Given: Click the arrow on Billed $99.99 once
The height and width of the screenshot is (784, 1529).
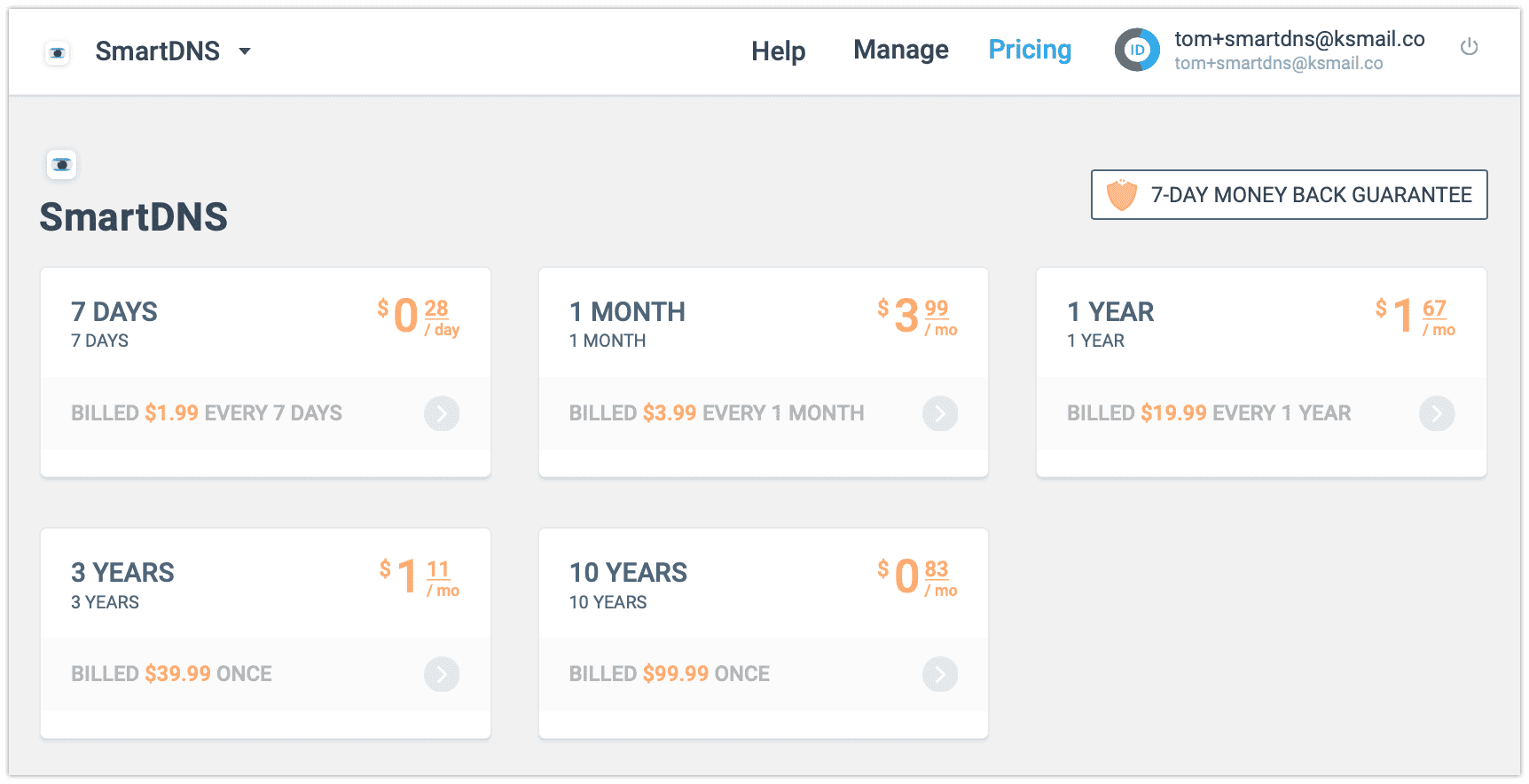Looking at the screenshot, I should point(940,674).
